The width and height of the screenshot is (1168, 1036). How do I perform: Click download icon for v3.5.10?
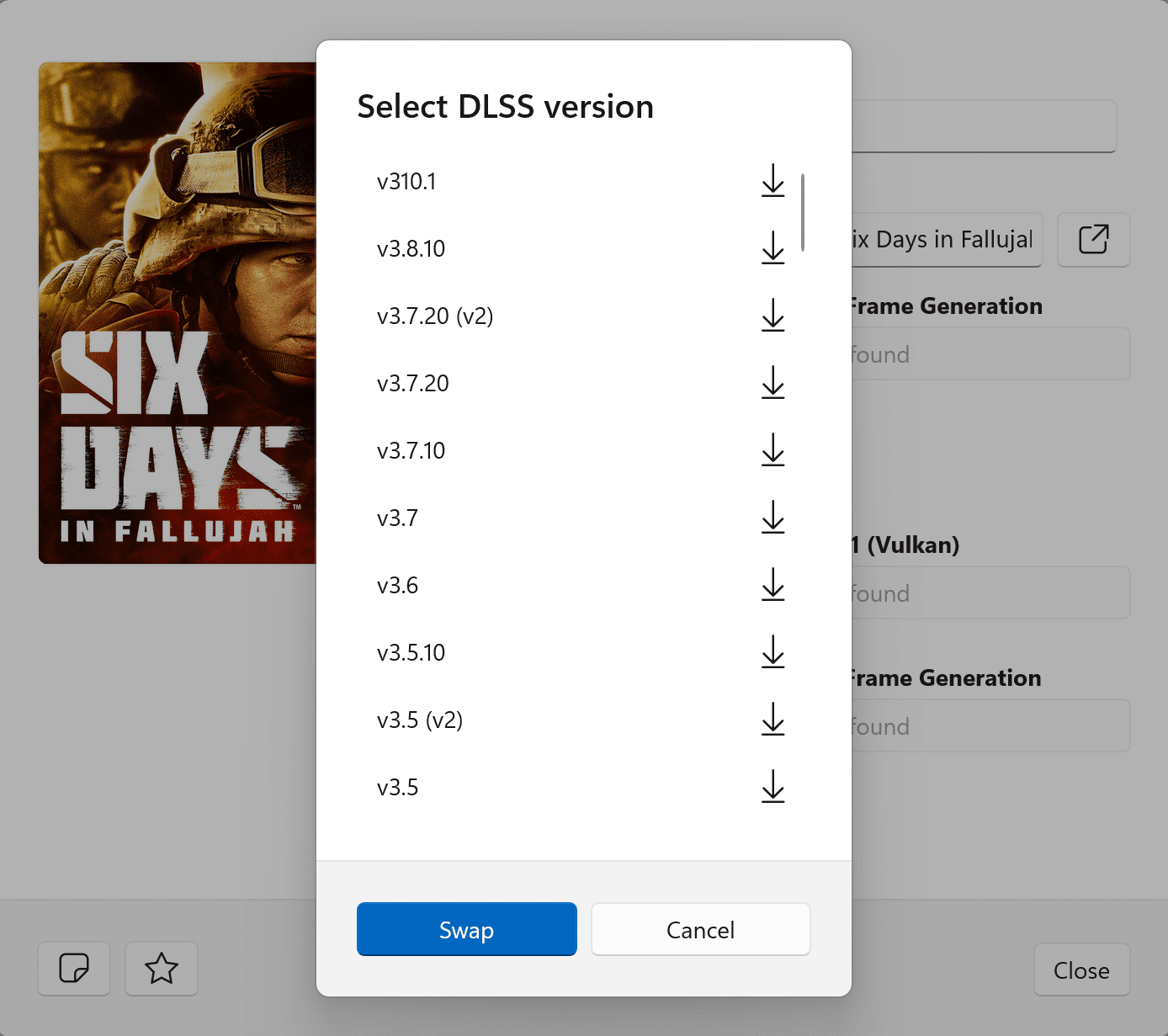pyautogui.click(x=772, y=652)
